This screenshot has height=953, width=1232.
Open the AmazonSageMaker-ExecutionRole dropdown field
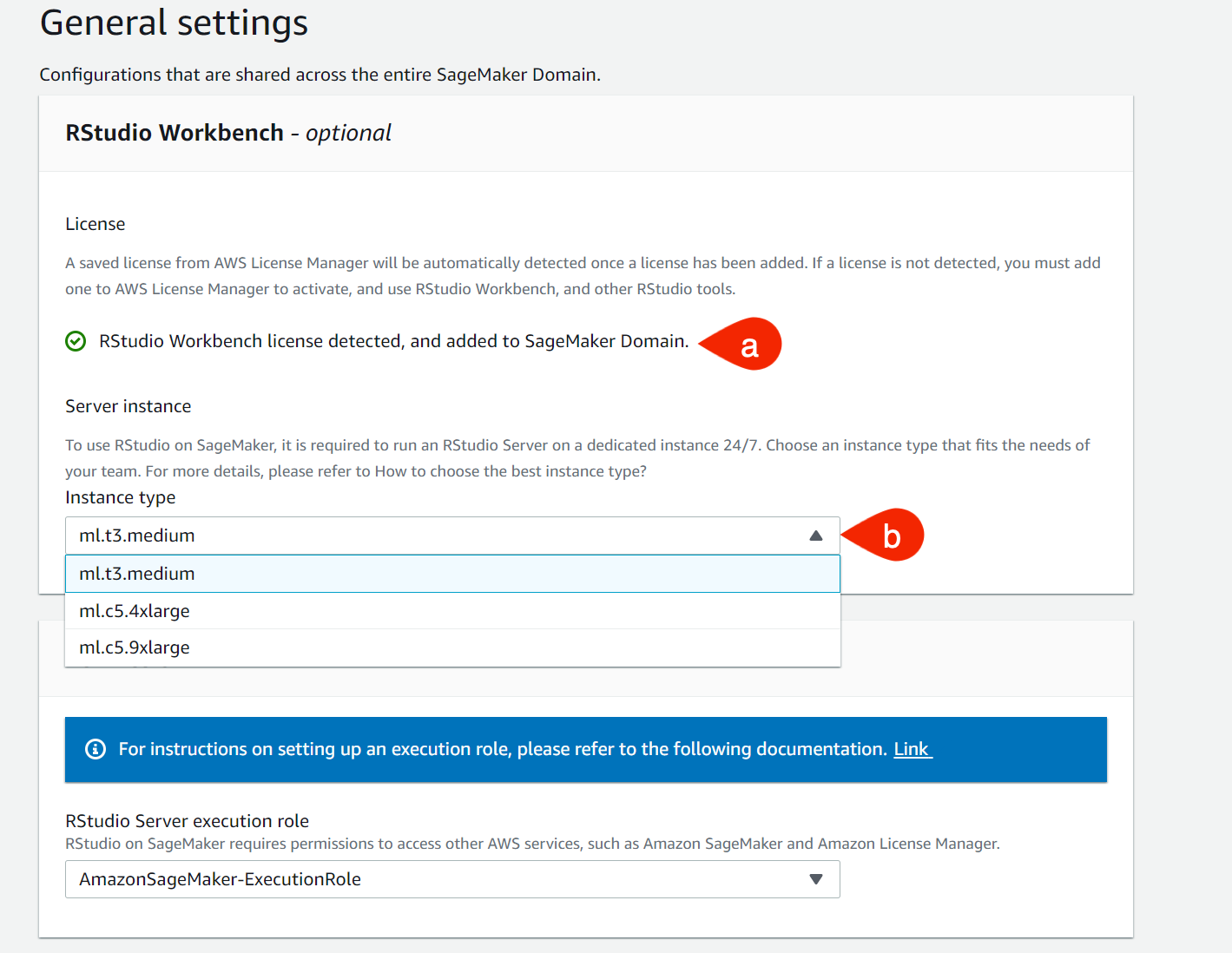click(x=434, y=879)
